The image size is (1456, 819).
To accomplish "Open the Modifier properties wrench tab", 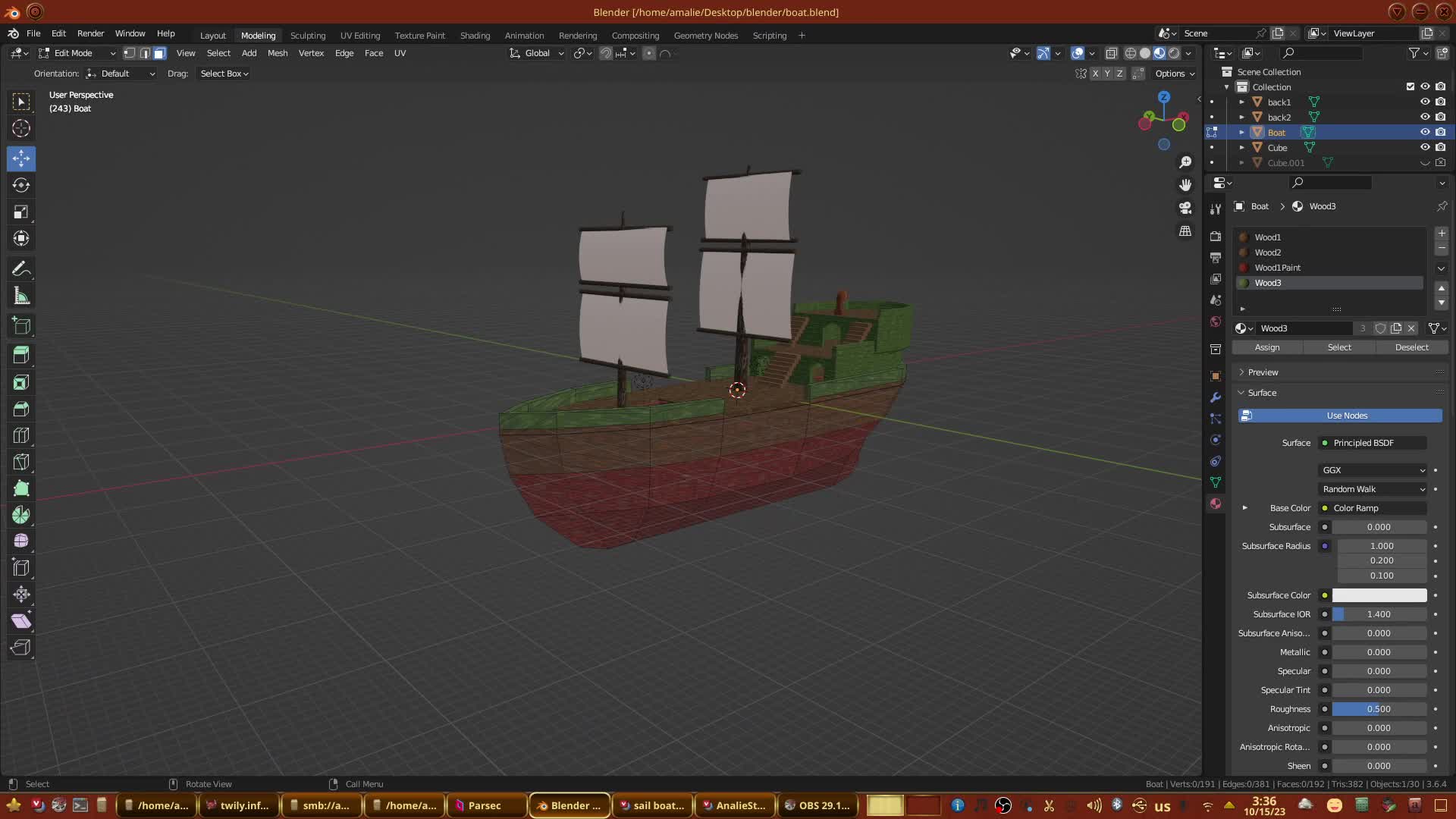I will (1216, 397).
